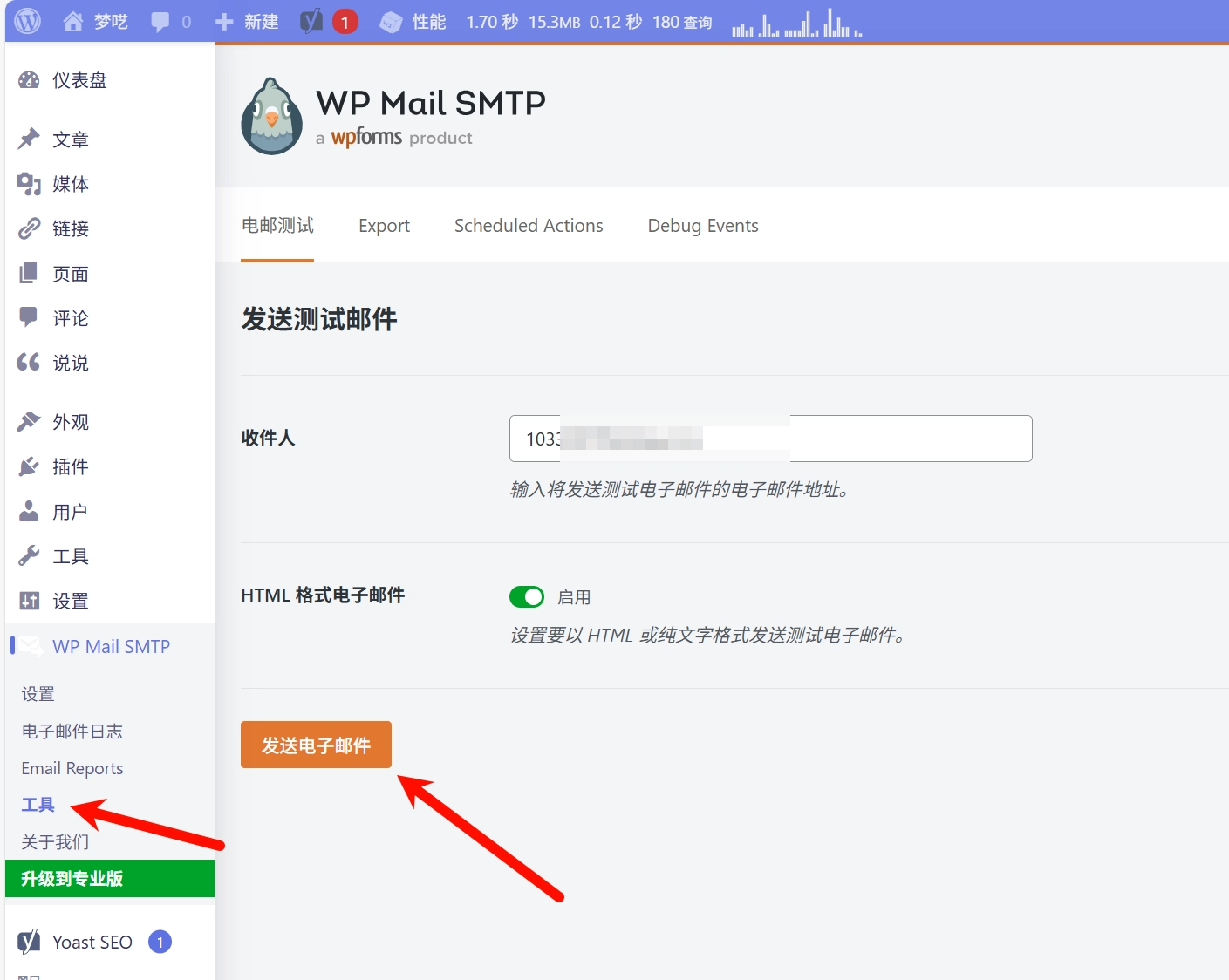Image resolution: width=1229 pixels, height=980 pixels.
Task: Click the wpforms product link
Action: pyautogui.click(x=366, y=137)
